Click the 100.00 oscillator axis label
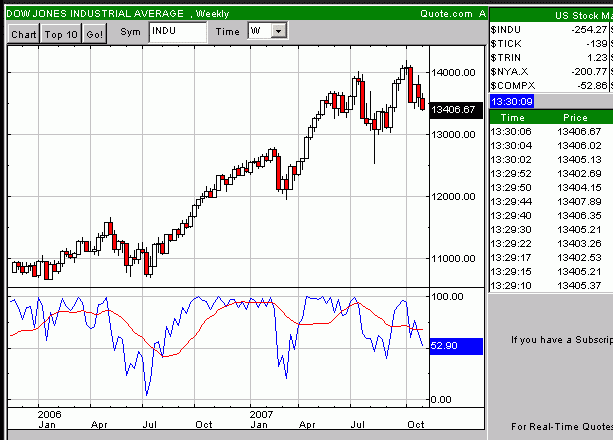This screenshot has height=440, width=613. pyautogui.click(x=447, y=297)
